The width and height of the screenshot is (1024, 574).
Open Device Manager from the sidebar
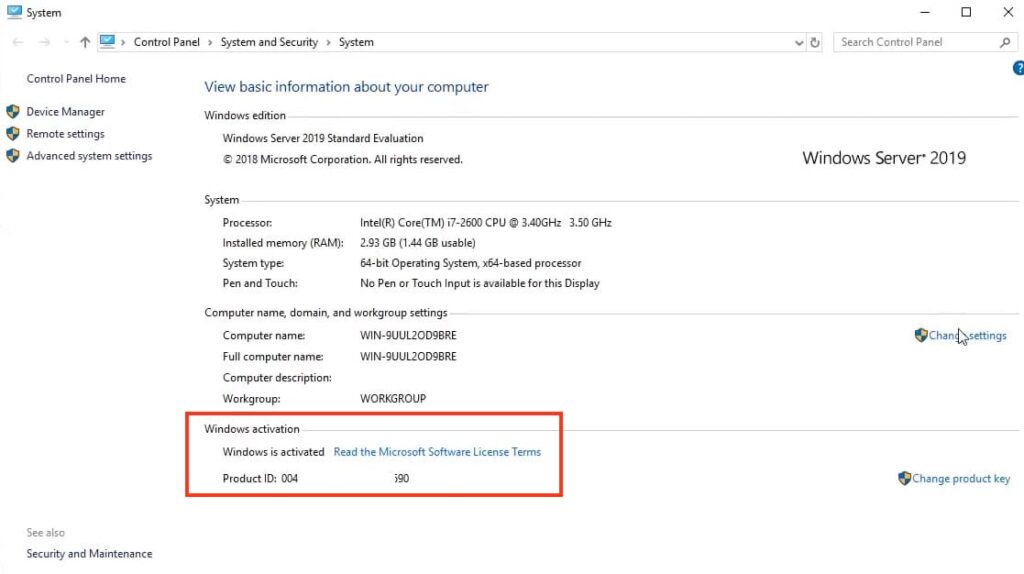point(65,112)
